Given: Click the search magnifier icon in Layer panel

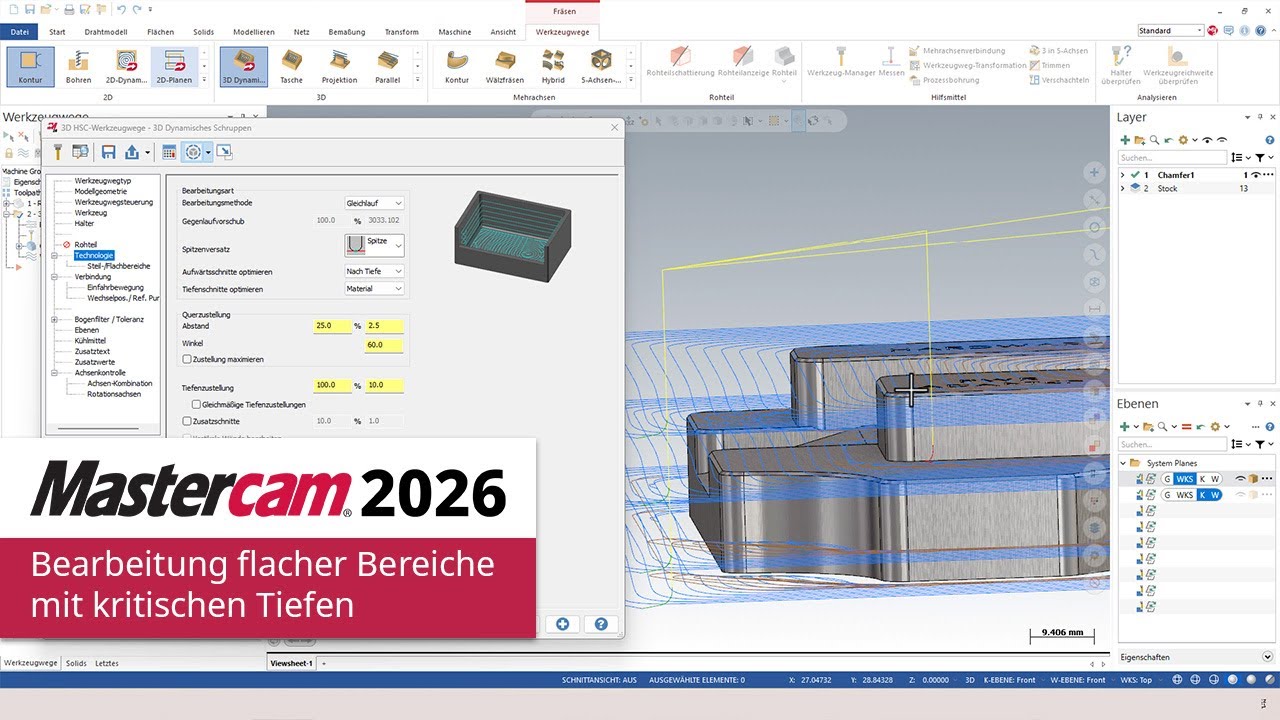Looking at the screenshot, I should click(1155, 141).
